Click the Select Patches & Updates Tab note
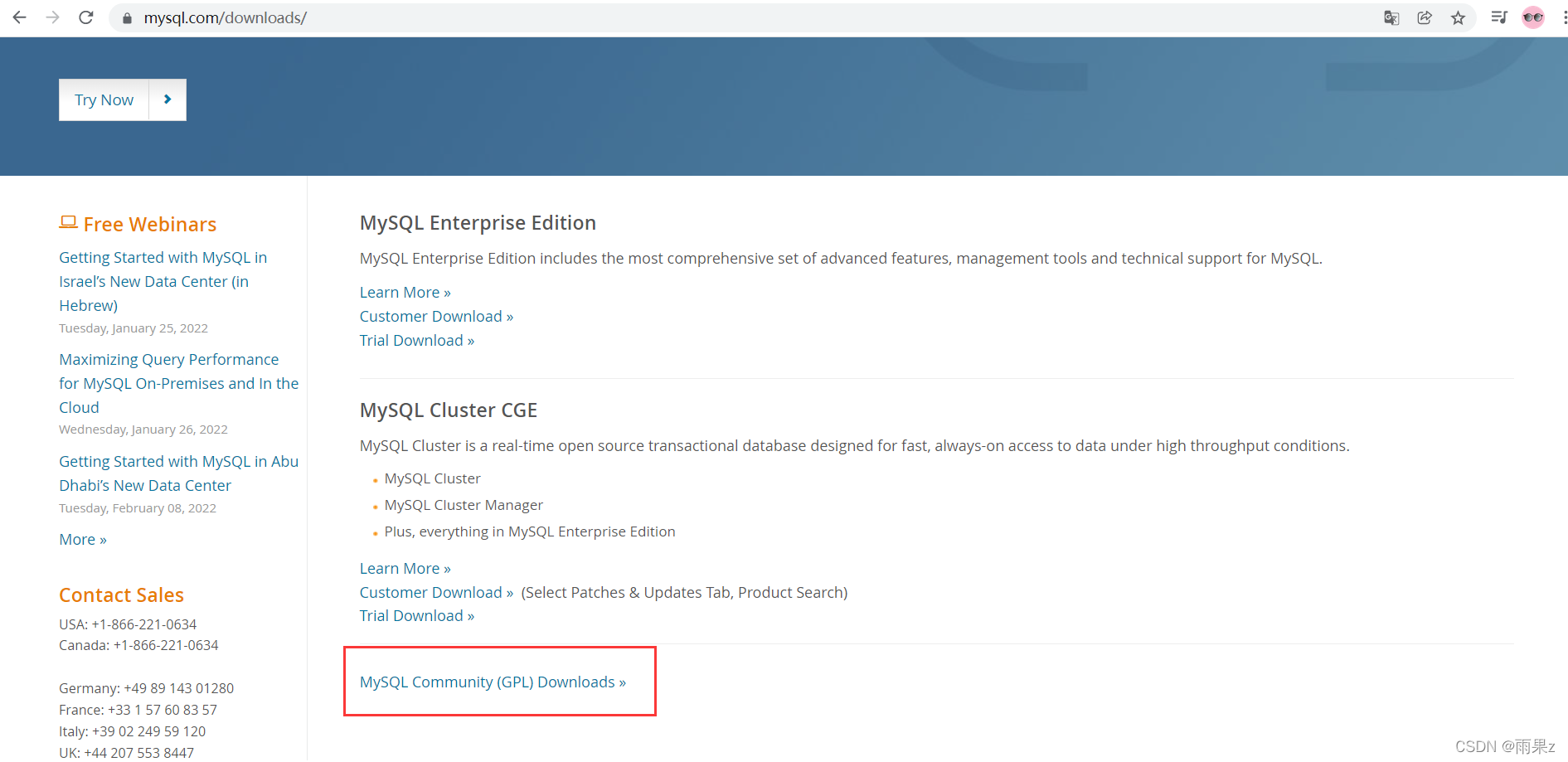Screen dimensions: 1568x762 [x=684, y=592]
